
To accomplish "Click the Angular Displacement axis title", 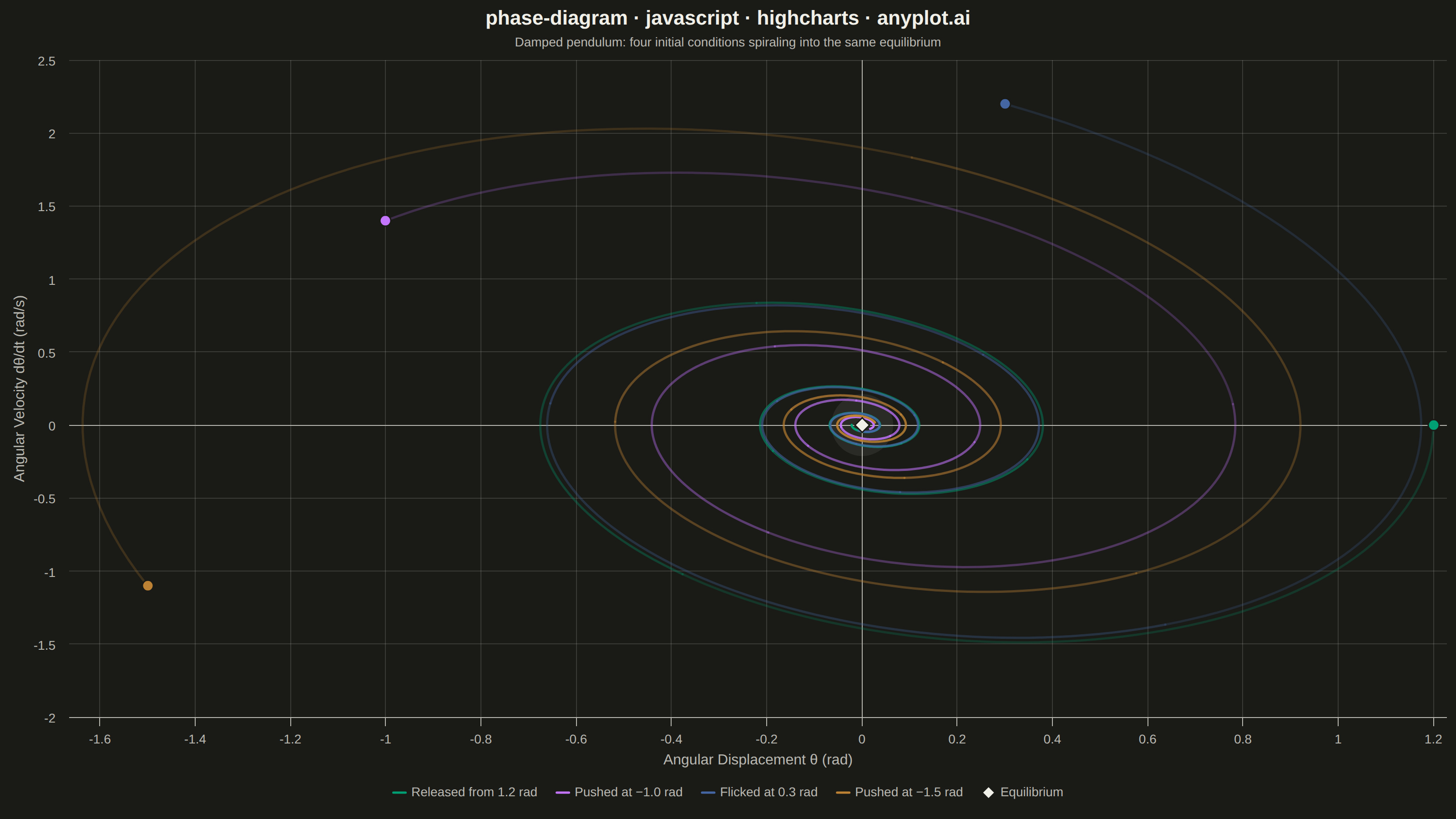I will (x=758, y=760).
